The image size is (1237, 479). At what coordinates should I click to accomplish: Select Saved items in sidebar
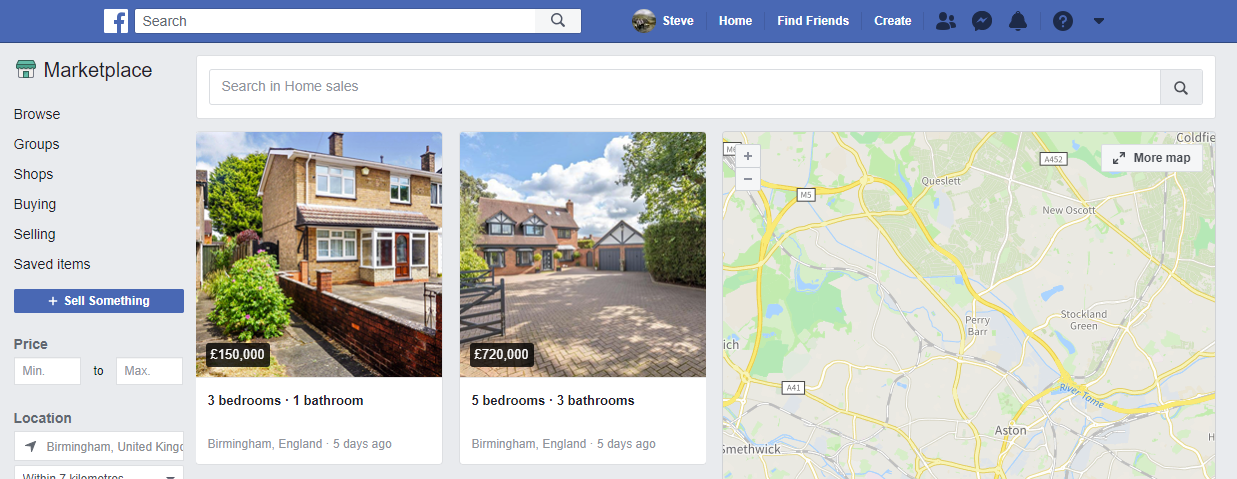52,264
